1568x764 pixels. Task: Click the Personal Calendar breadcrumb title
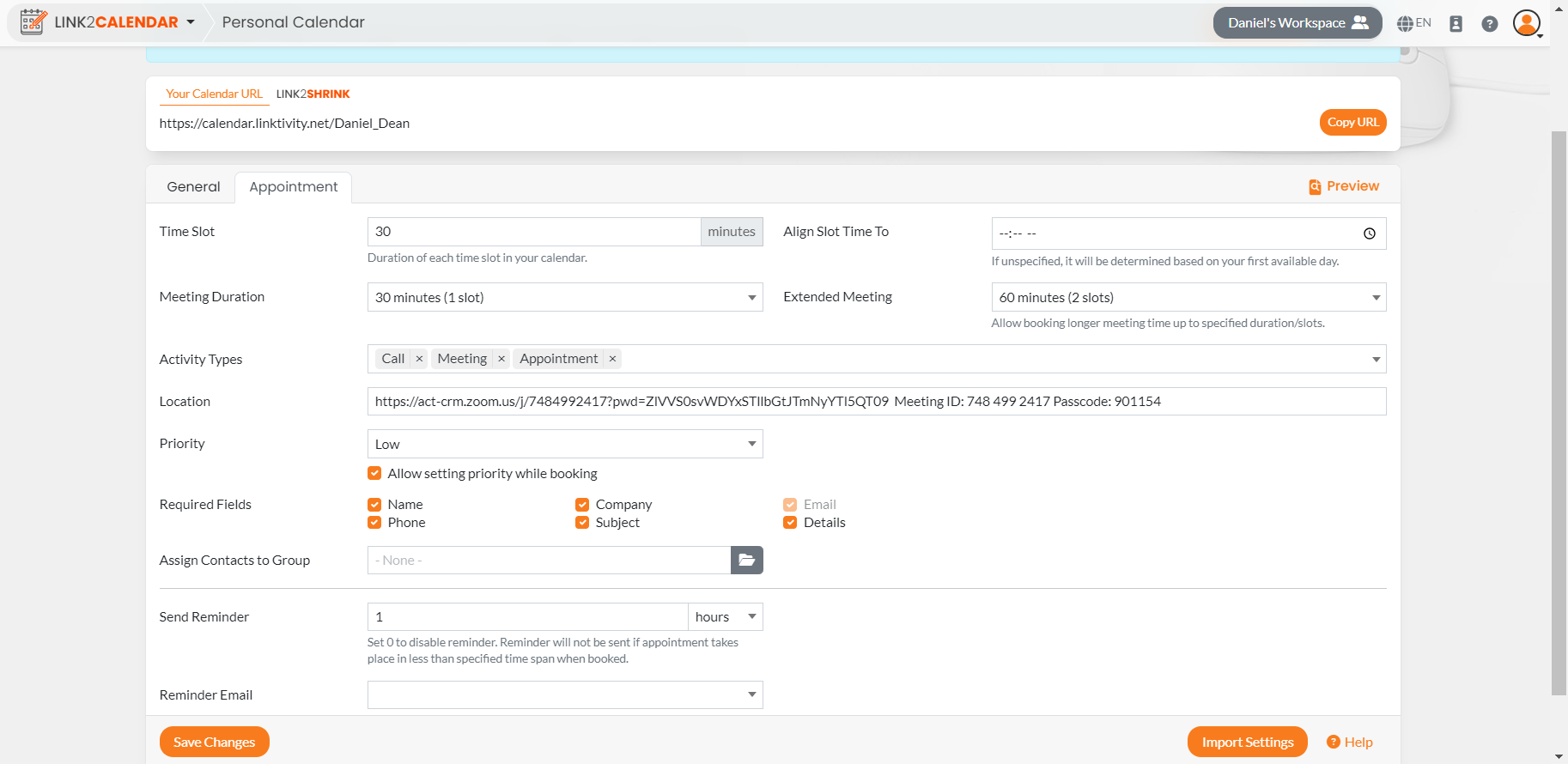pos(293,22)
